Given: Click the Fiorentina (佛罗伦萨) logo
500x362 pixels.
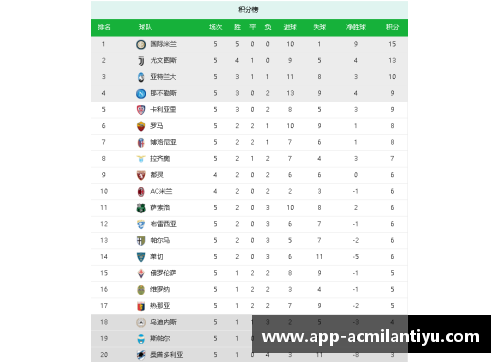Looking at the screenshot, I should [141, 273].
